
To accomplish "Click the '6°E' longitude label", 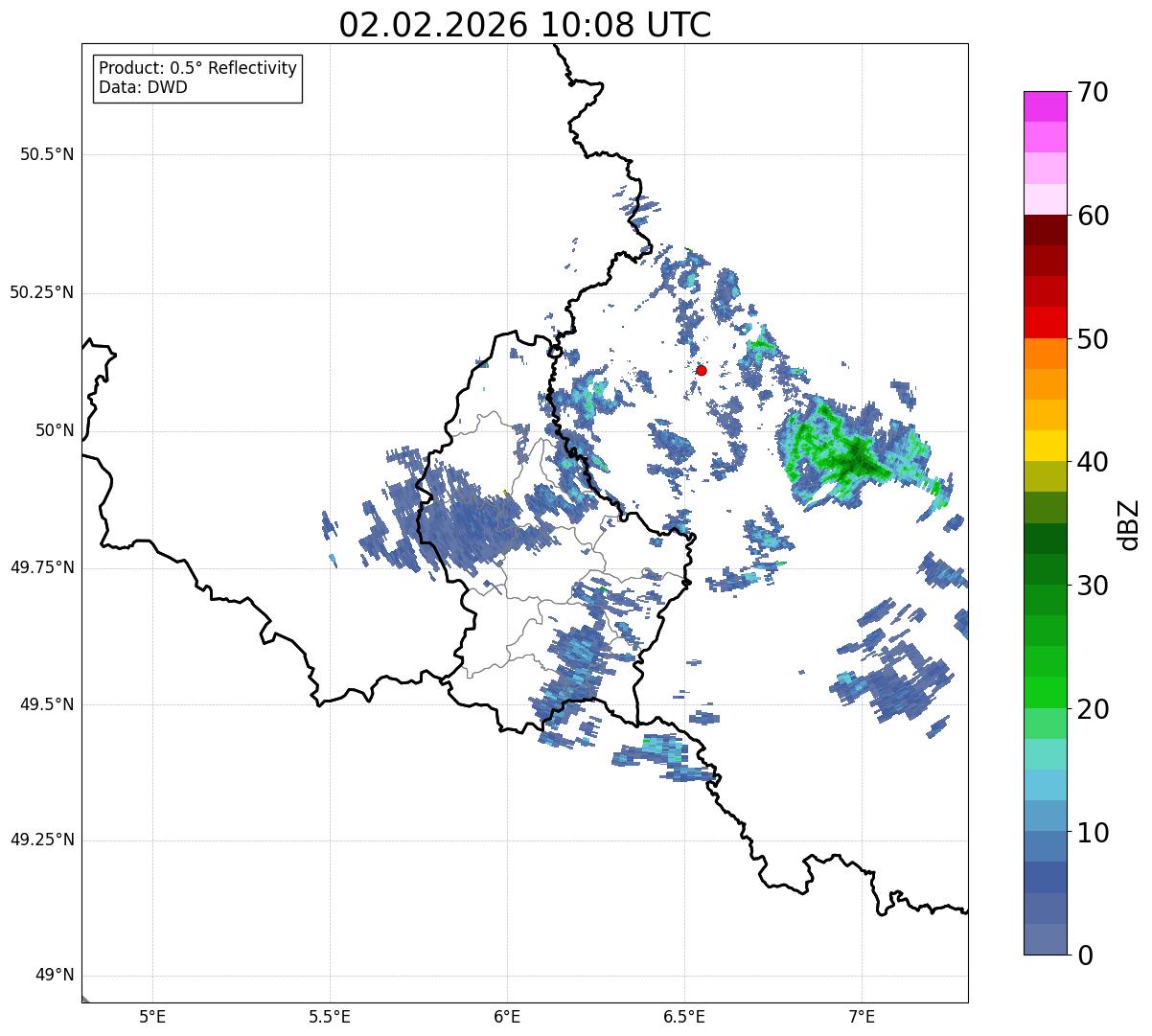I will tap(507, 1017).
